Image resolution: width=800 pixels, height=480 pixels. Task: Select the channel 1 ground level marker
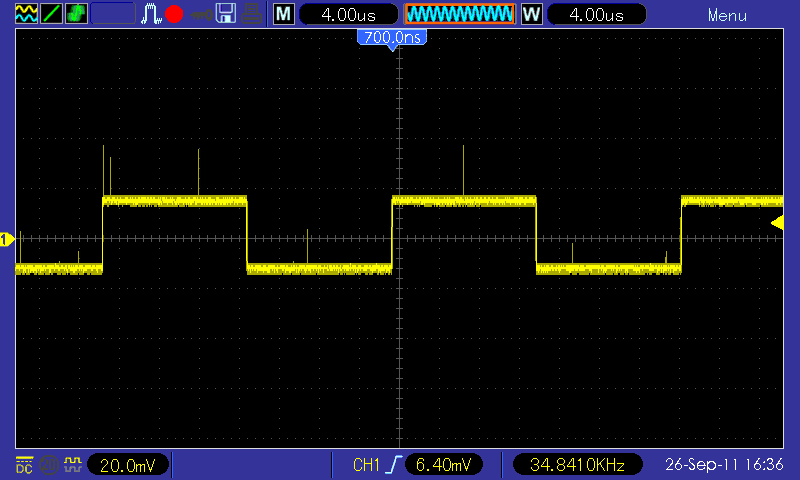click(x=7, y=239)
